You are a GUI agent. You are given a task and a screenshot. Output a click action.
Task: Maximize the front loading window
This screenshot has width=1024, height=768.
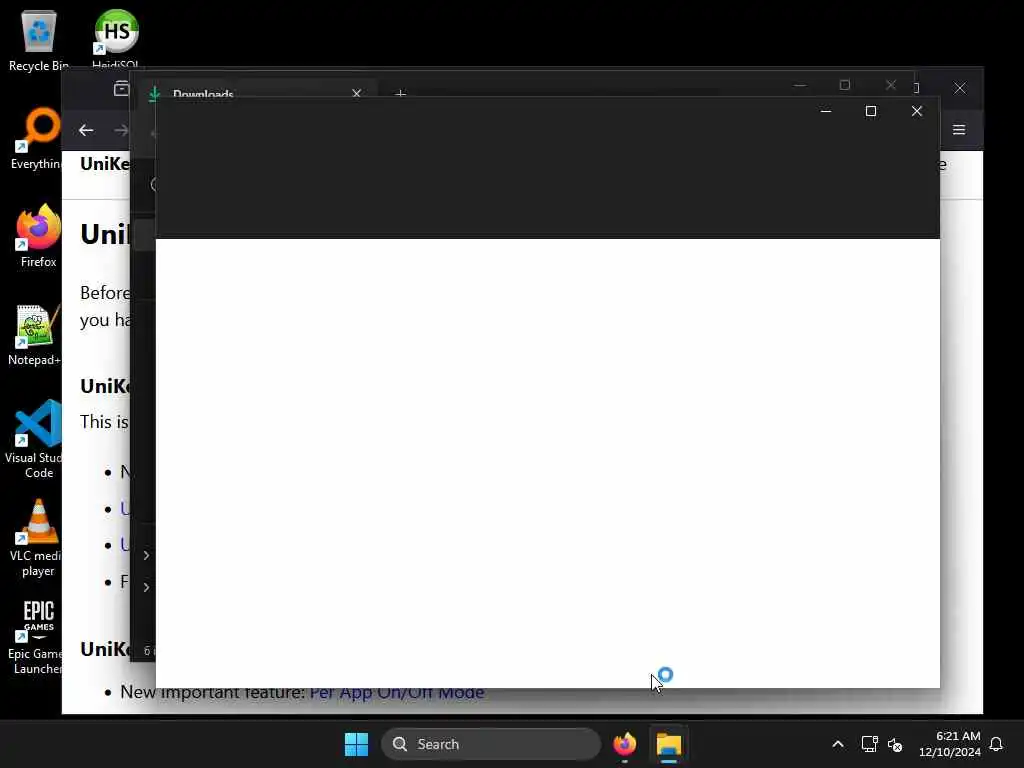[x=871, y=111]
